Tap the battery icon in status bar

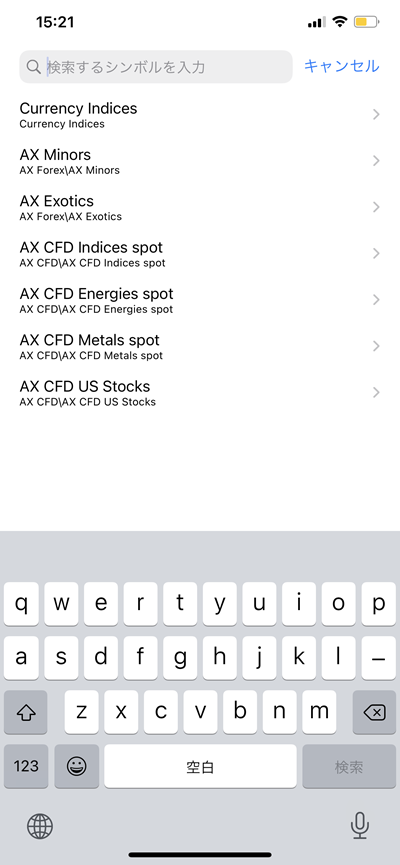click(x=367, y=22)
